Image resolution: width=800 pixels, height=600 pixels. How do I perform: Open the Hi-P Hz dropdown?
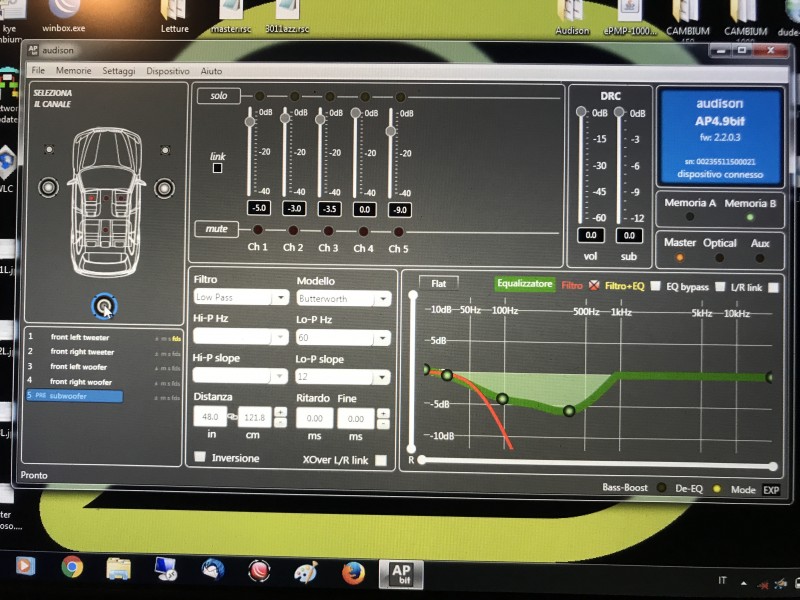point(240,337)
